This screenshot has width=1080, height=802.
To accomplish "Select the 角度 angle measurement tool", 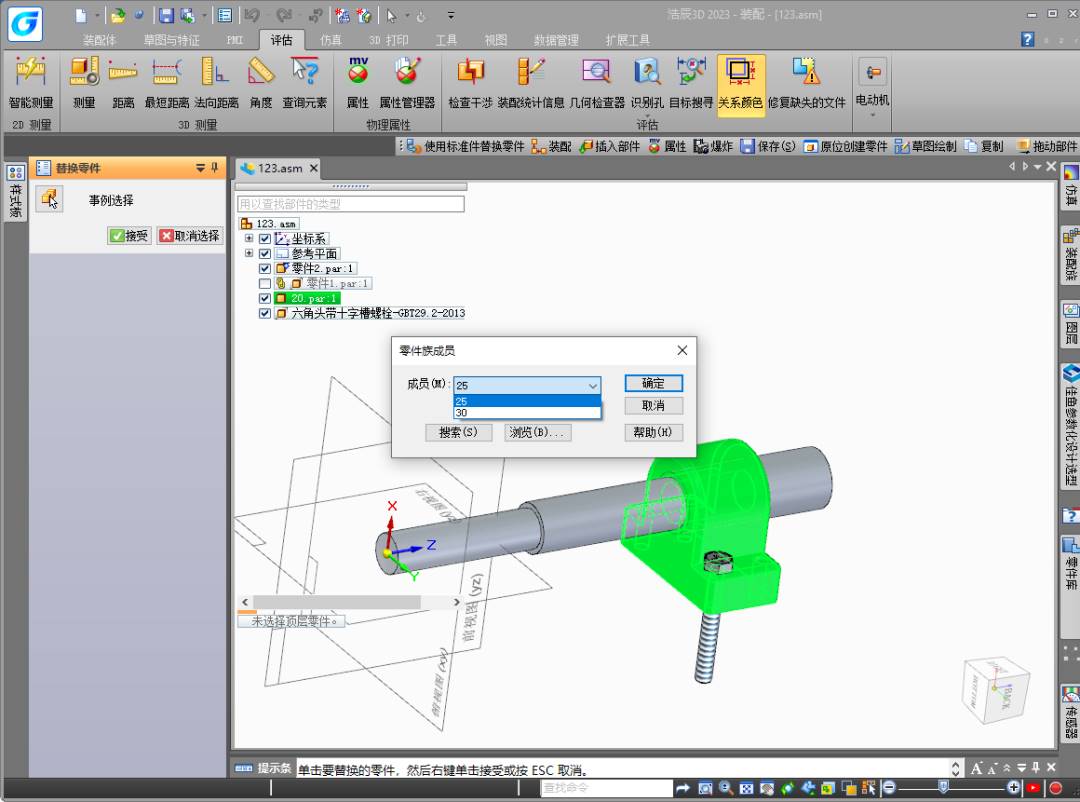I will tap(261, 74).
